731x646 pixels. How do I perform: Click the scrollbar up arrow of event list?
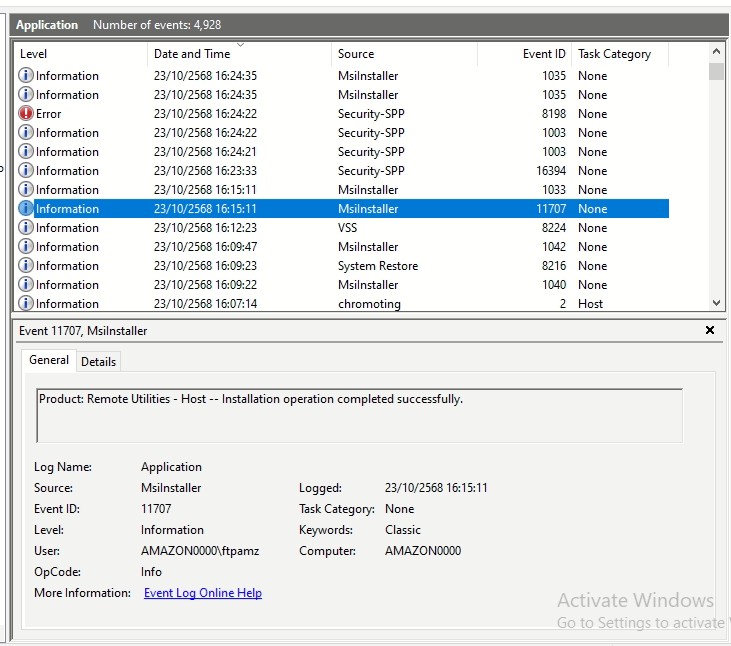click(716, 51)
